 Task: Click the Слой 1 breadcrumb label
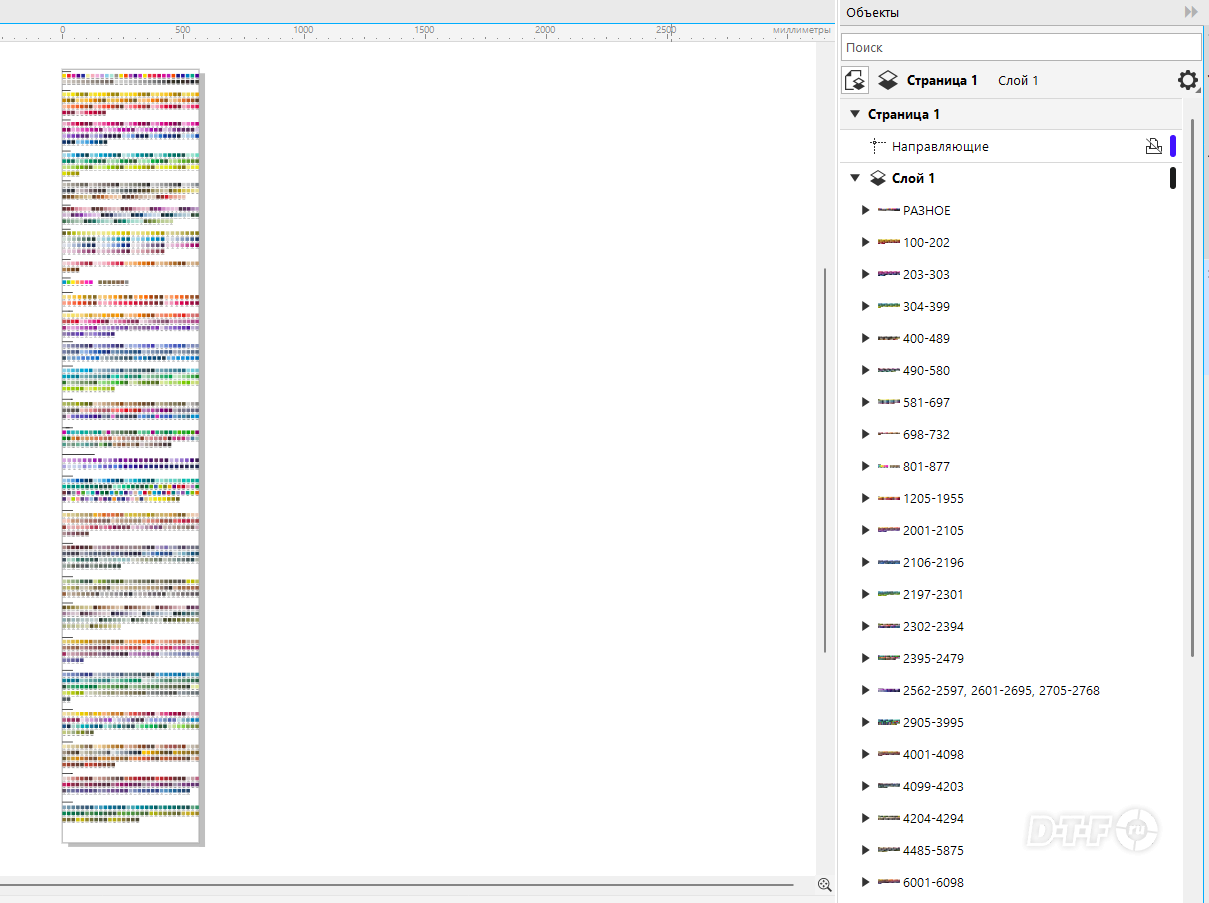pyautogui.click(x=1018, y=81)
